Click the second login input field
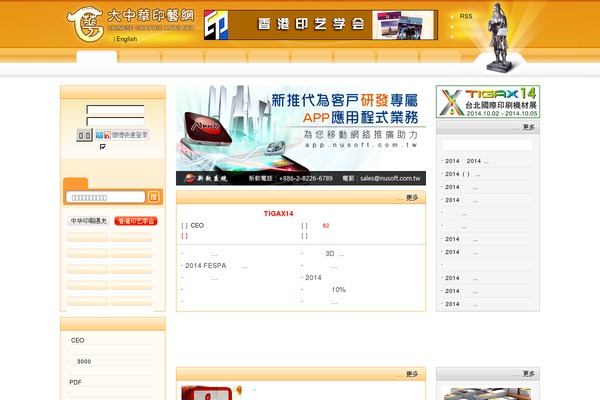This screenshot has width=600, height=400. 115,122
